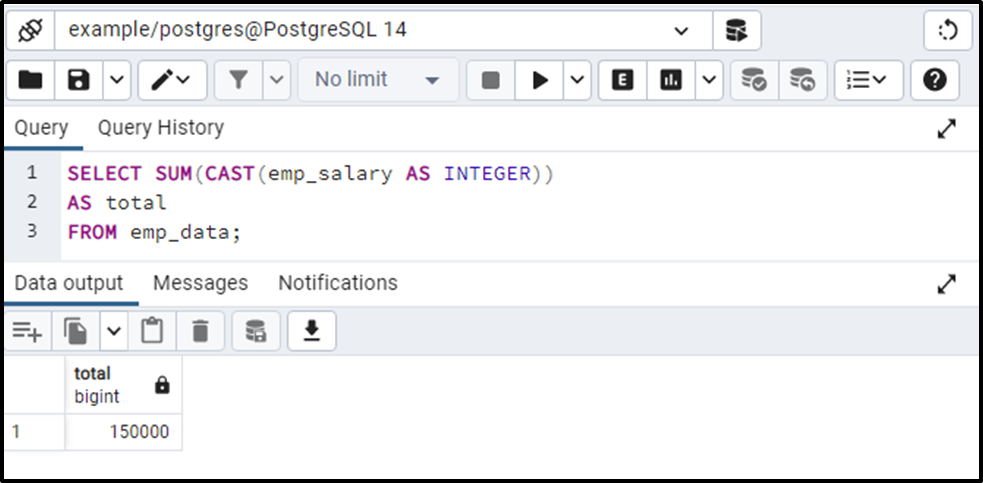
Task: Expand the explain options arrow
Action: [709, 80]
